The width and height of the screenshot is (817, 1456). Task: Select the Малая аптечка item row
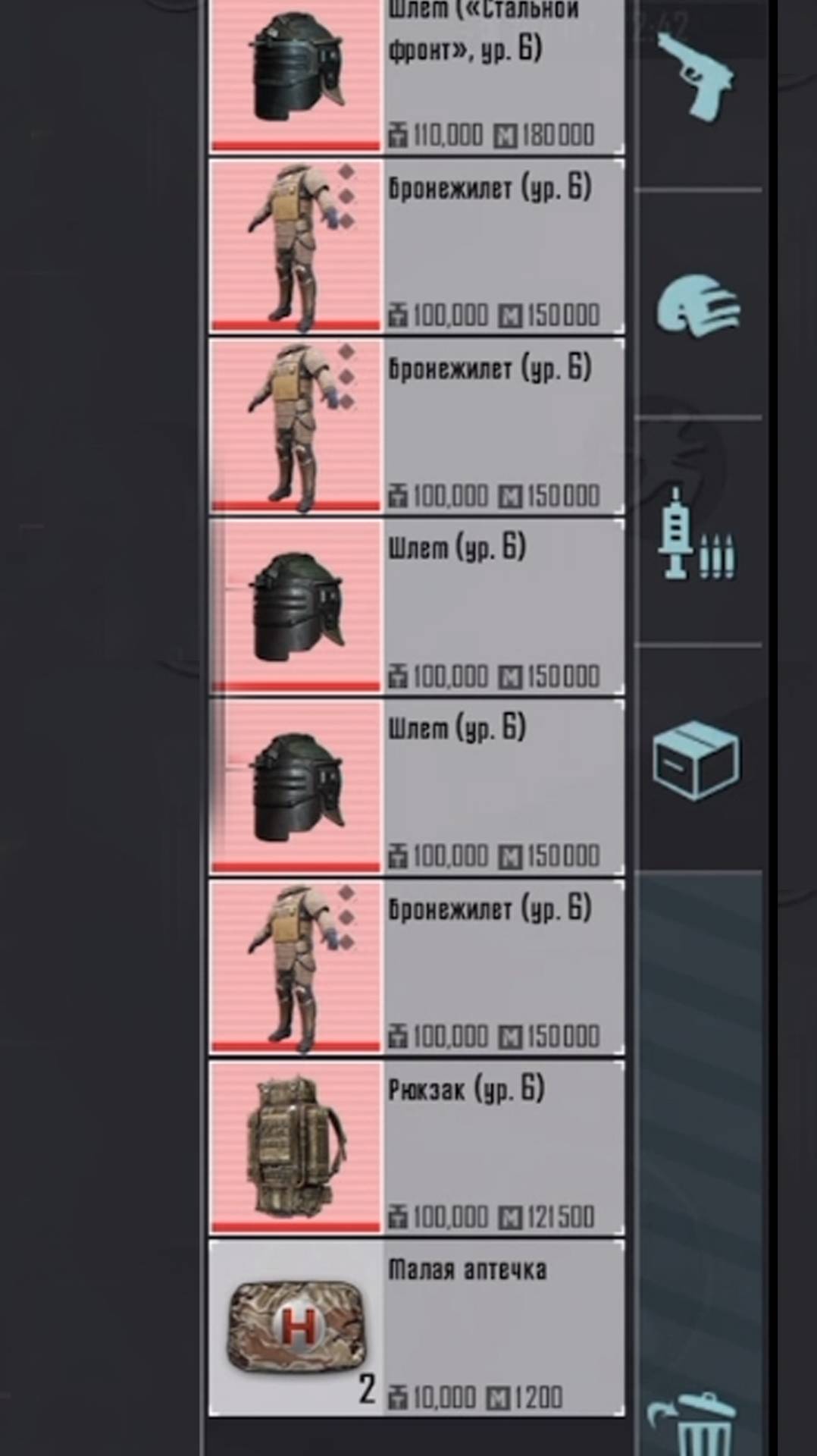417,1328
